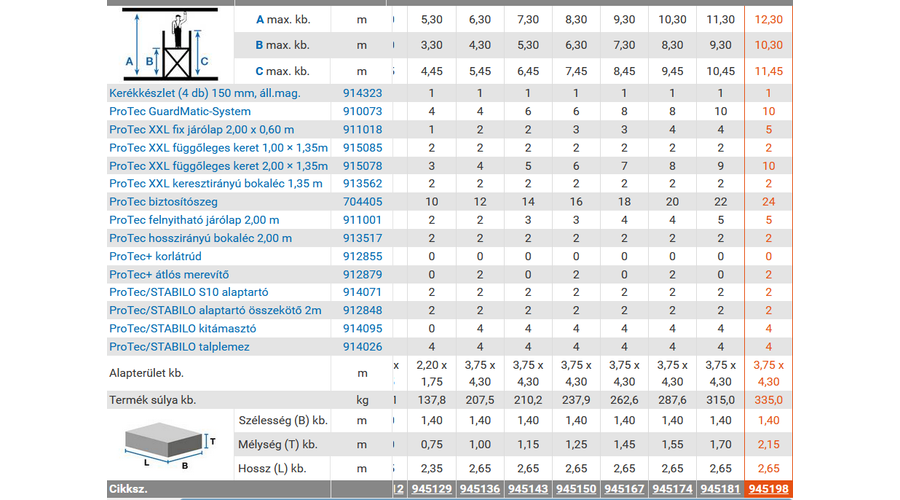
Task: Open ProTec XXL fix járólap 2,00 x 0,60 m
Action: click(x=201, y=130)
